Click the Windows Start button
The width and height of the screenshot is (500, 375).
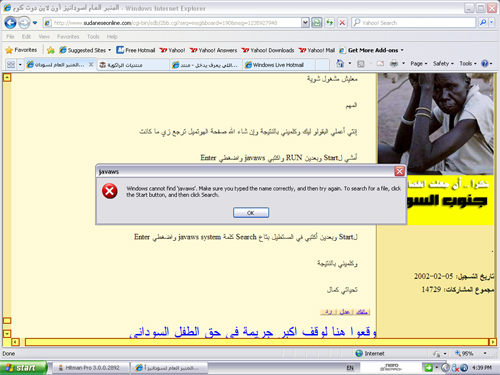(23, 368)
